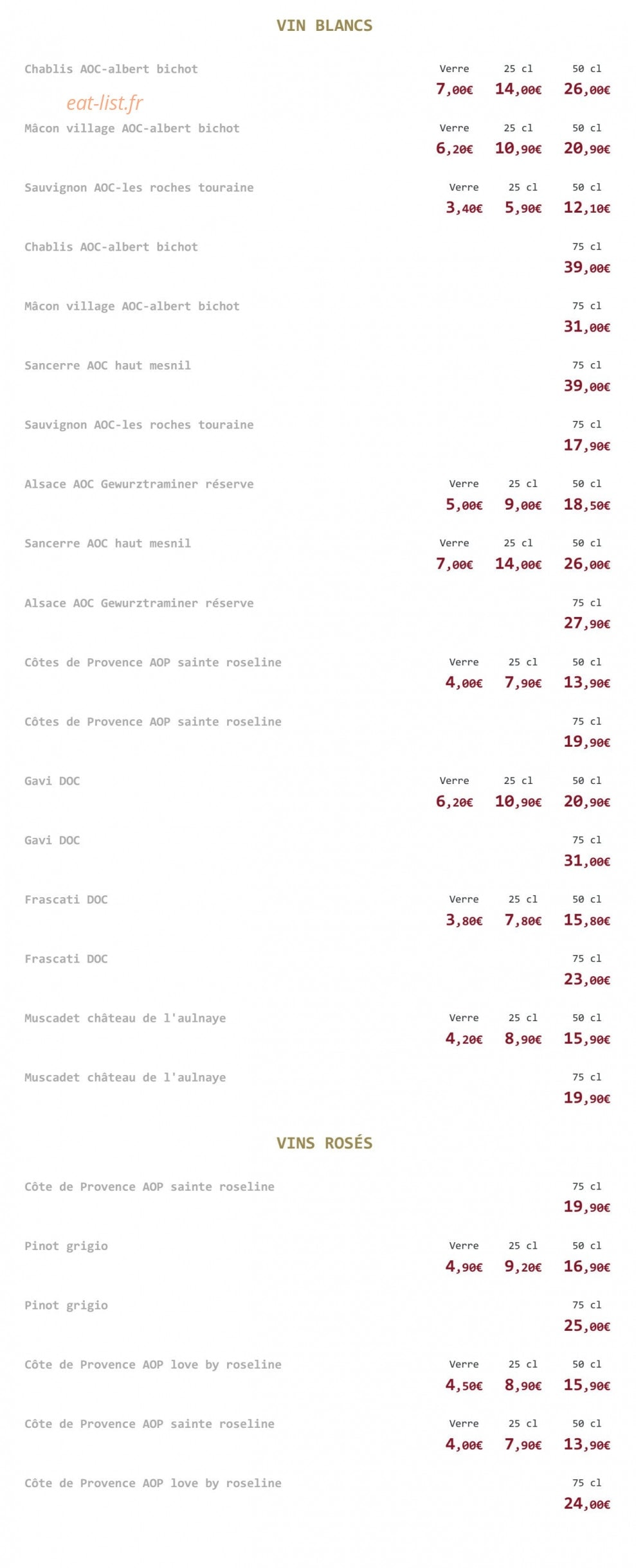636x1568 pixels.
Task: Click the Sauvignon 3,40€ Verre price
Action: 464,208
